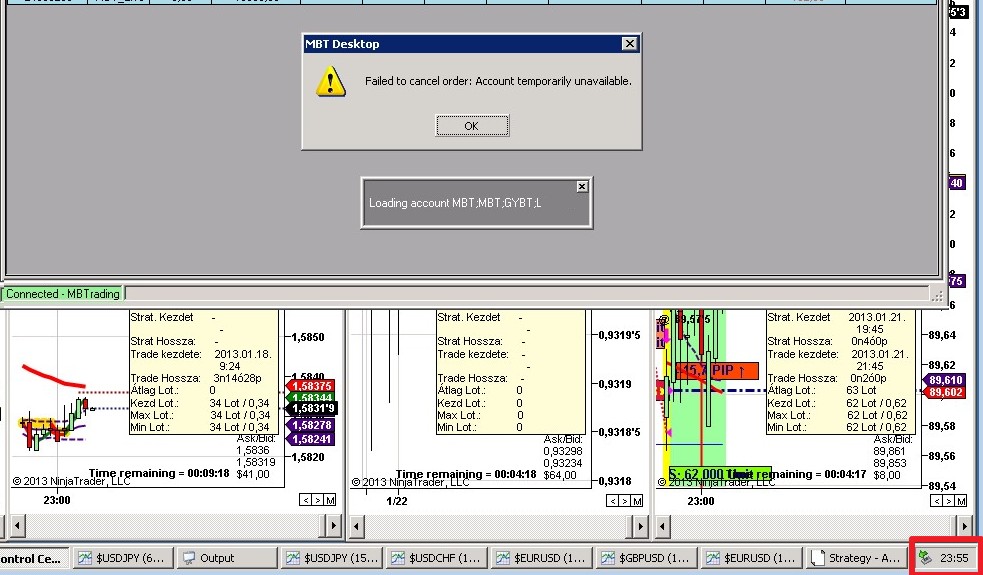Click the orange 15,7 PIP label
This screenshot has width=983, height=575.
[x=717, y=371]
